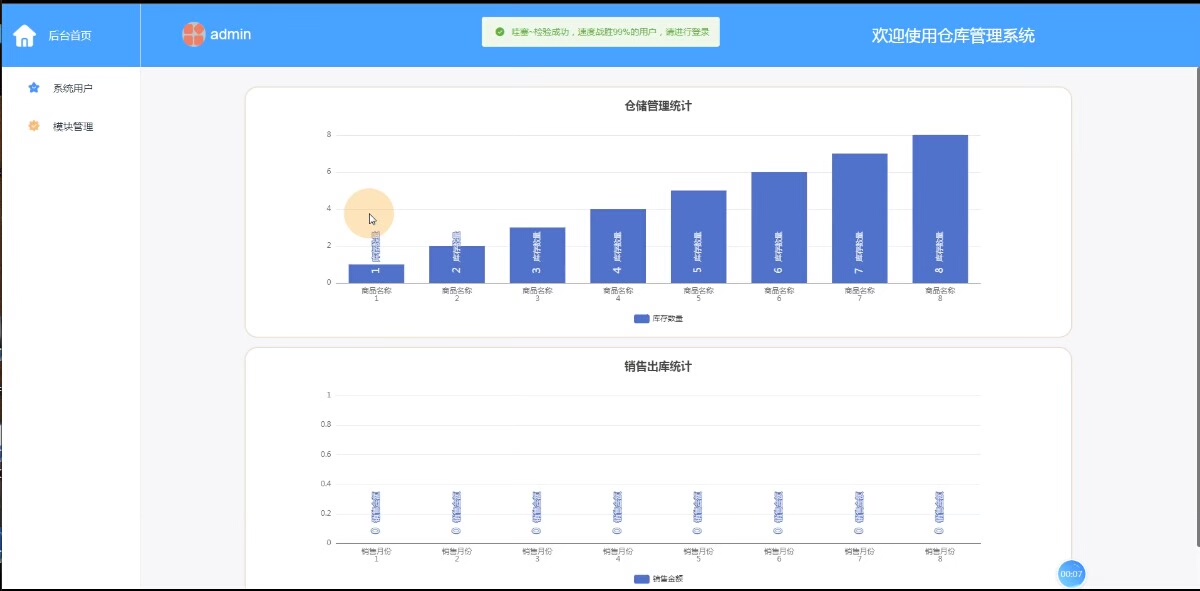
Task: Select the tallest bar for 商品名称 8
Action: click(x=939, y=208)
